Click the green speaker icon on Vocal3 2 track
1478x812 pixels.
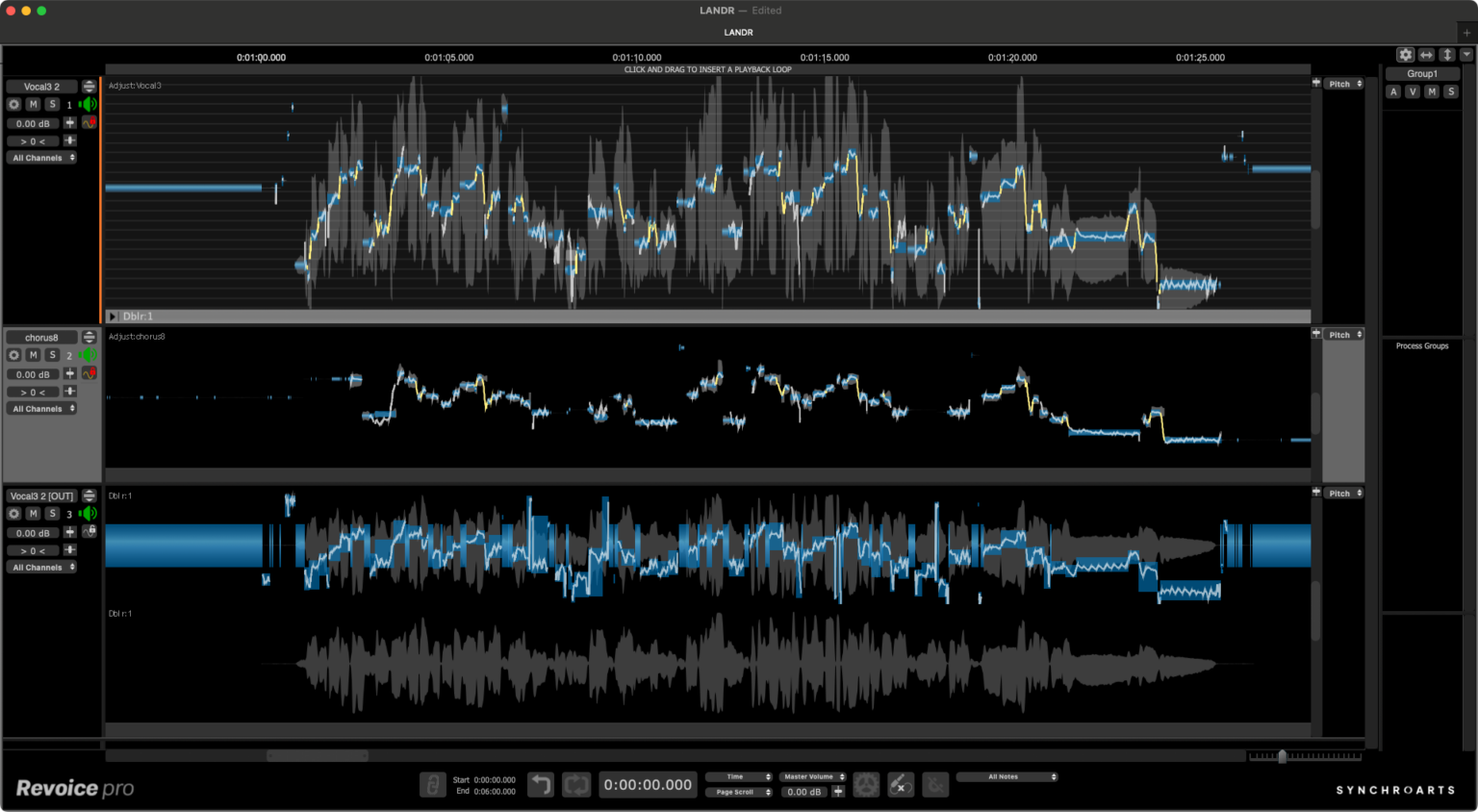89,104
